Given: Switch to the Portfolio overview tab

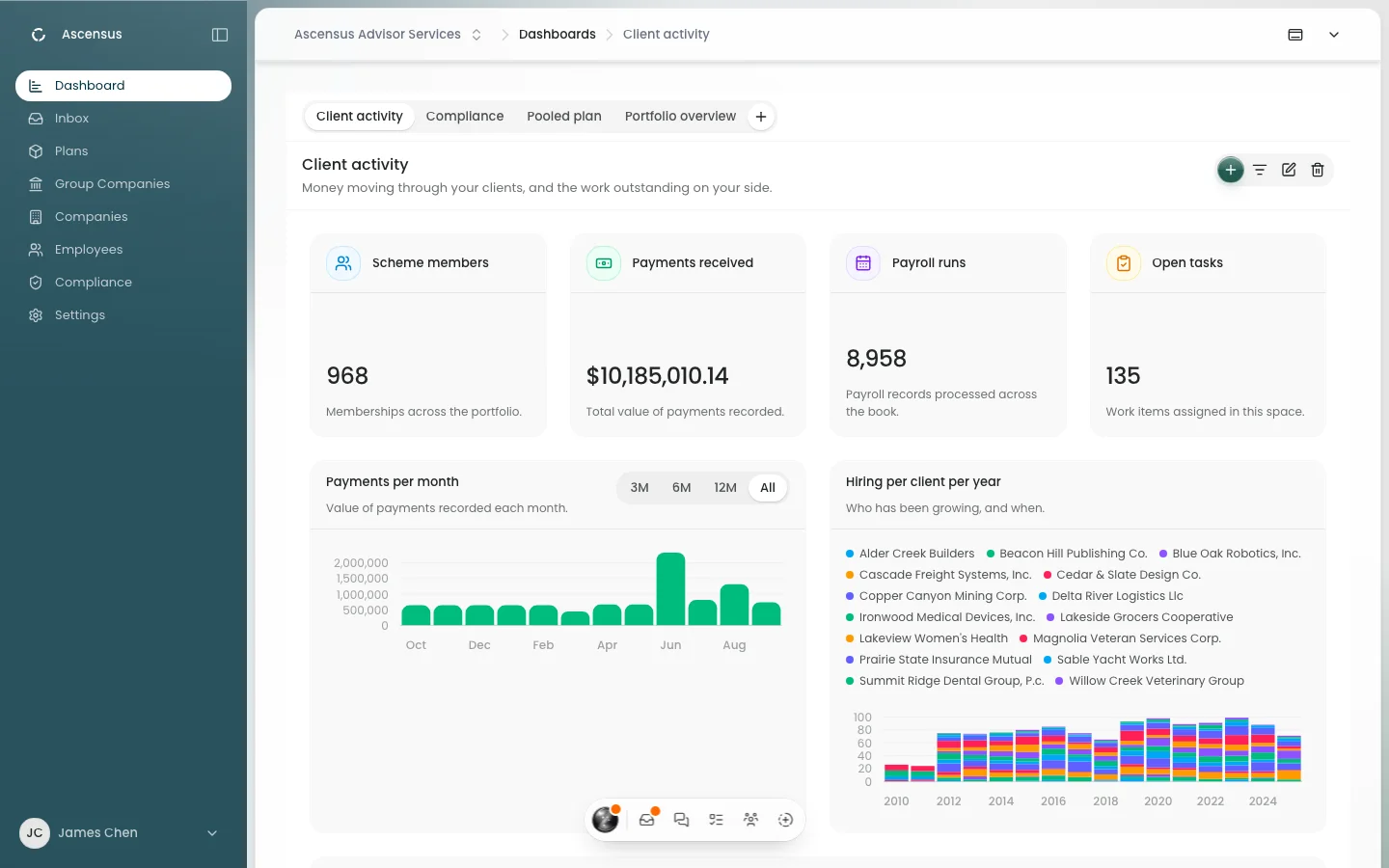Looking at the screenshot, I should tap(680, 117).
